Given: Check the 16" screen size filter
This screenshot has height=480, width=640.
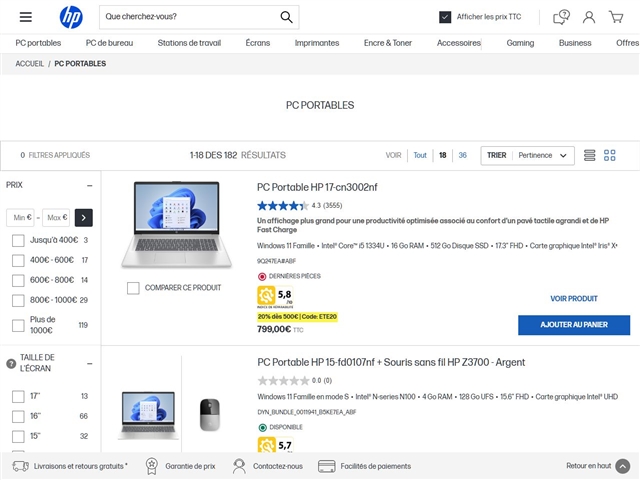Looking at the screenshot, I should pyautogui.click(x=18, y=416).
